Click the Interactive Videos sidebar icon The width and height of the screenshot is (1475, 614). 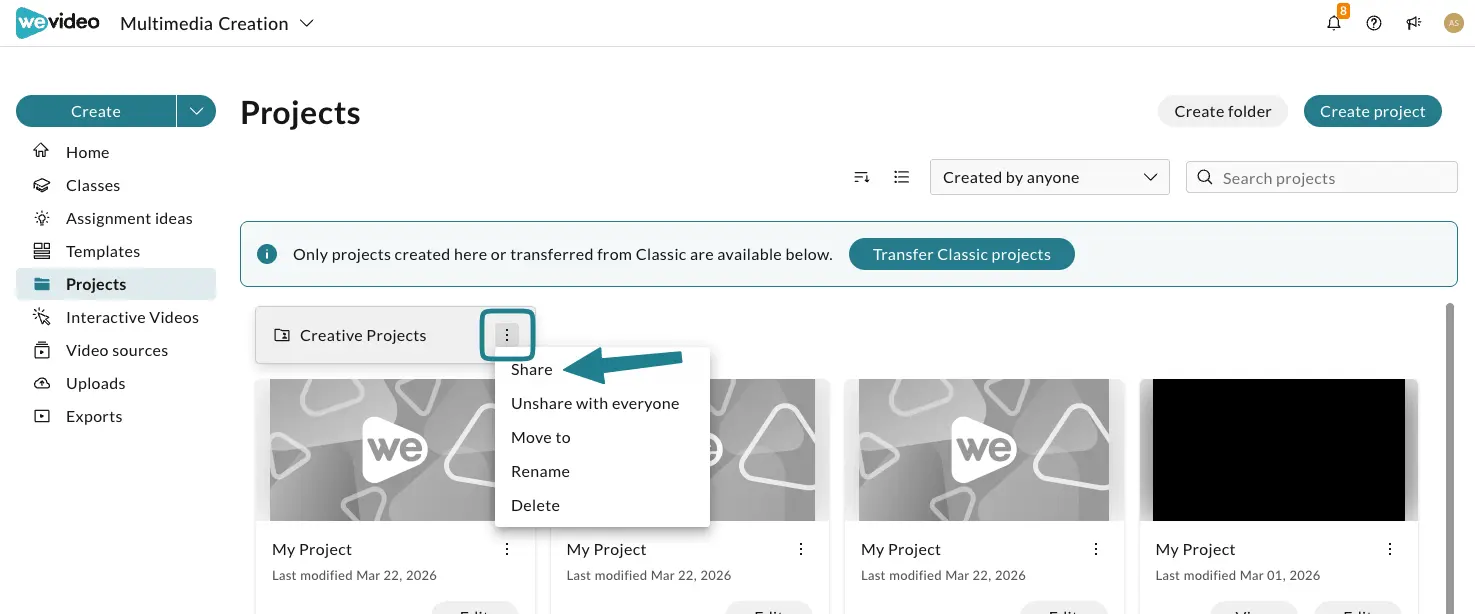click(x=41, y=317)
